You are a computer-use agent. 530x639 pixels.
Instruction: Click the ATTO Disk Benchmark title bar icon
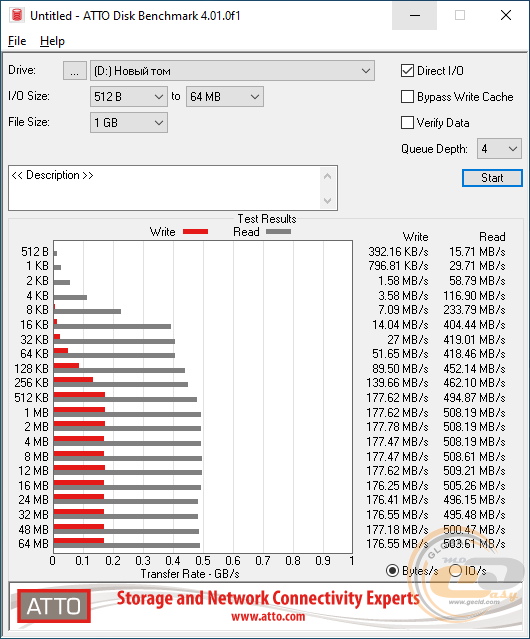17,15
